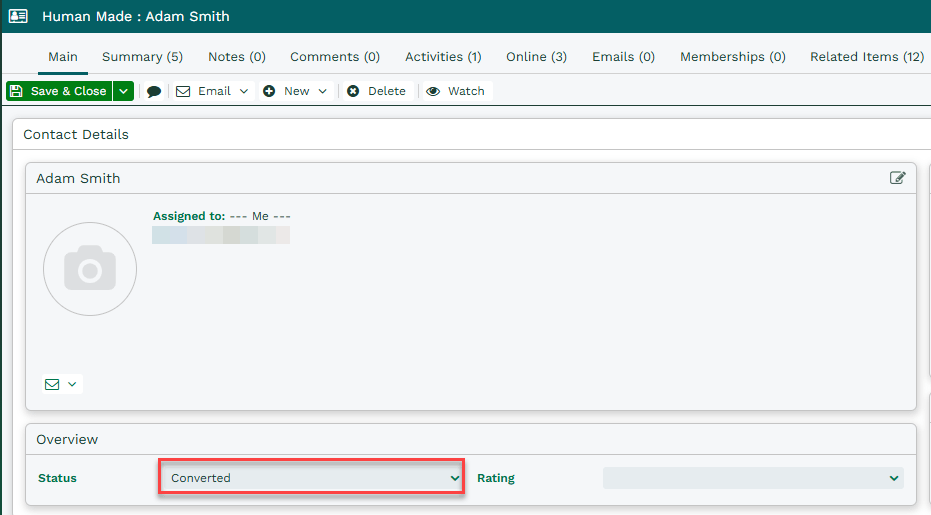
Task: Select the Online (3) tab
Action: (x=536, y=57)
